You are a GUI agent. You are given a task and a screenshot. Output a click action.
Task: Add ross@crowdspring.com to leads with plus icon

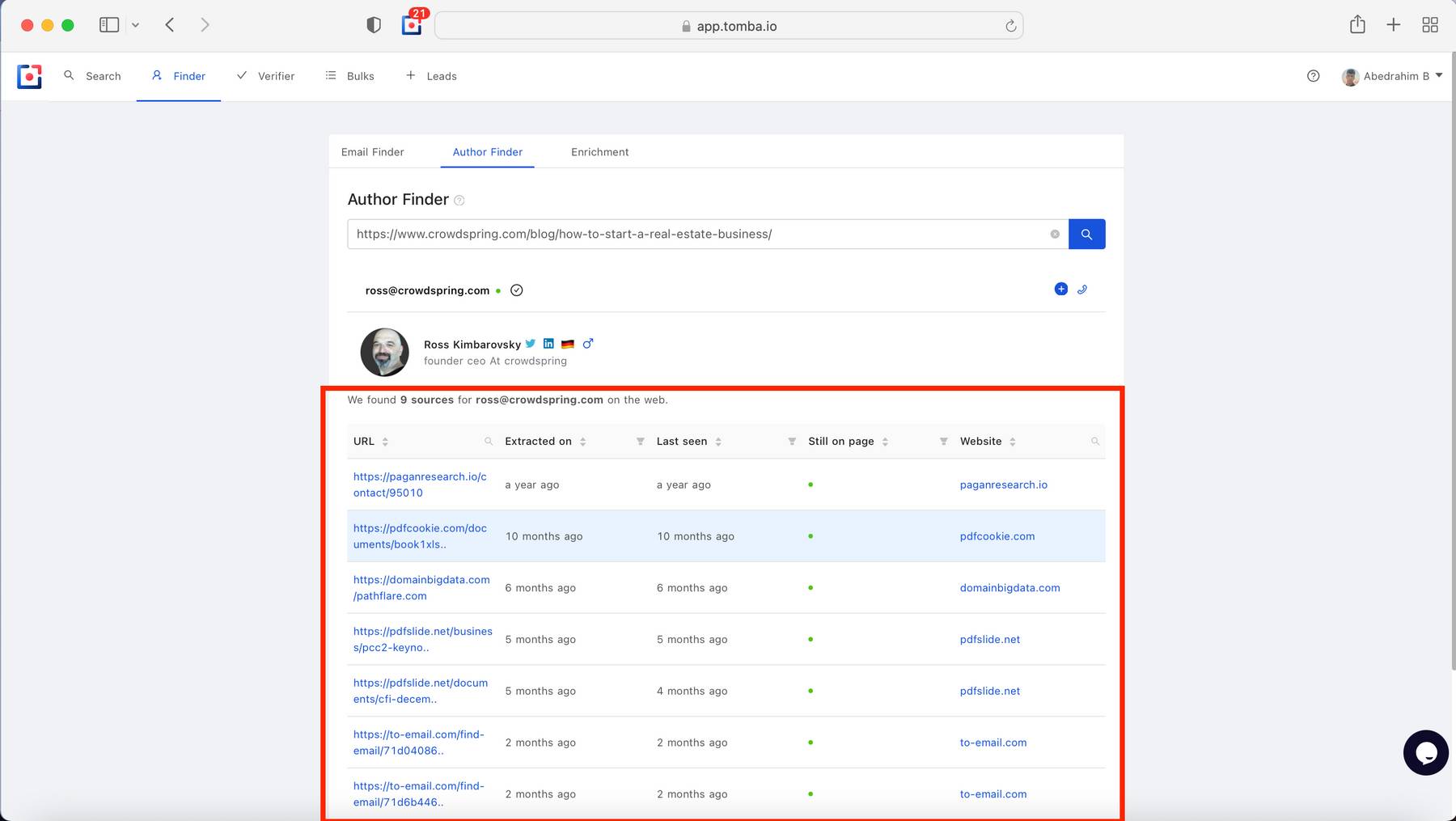pyautogui.click(x=1061, y=289)
